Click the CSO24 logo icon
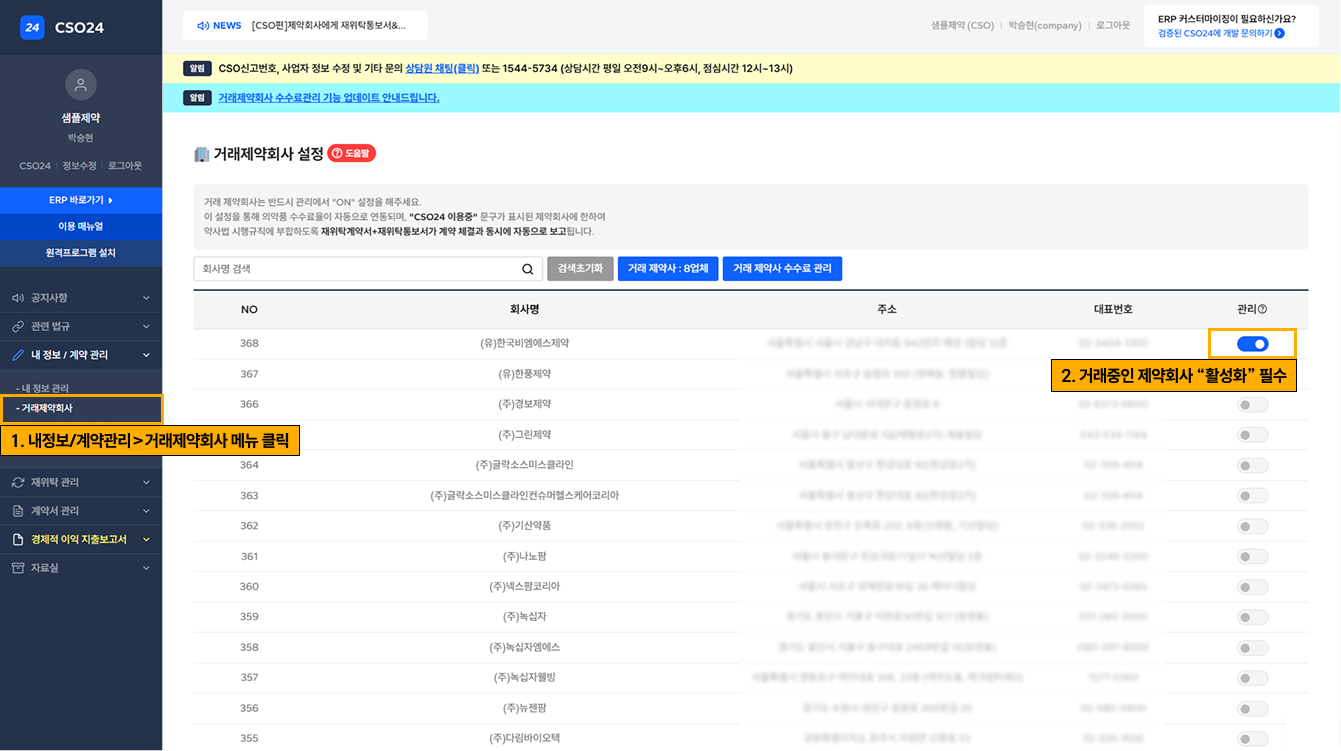 click(x=32, y=27)
